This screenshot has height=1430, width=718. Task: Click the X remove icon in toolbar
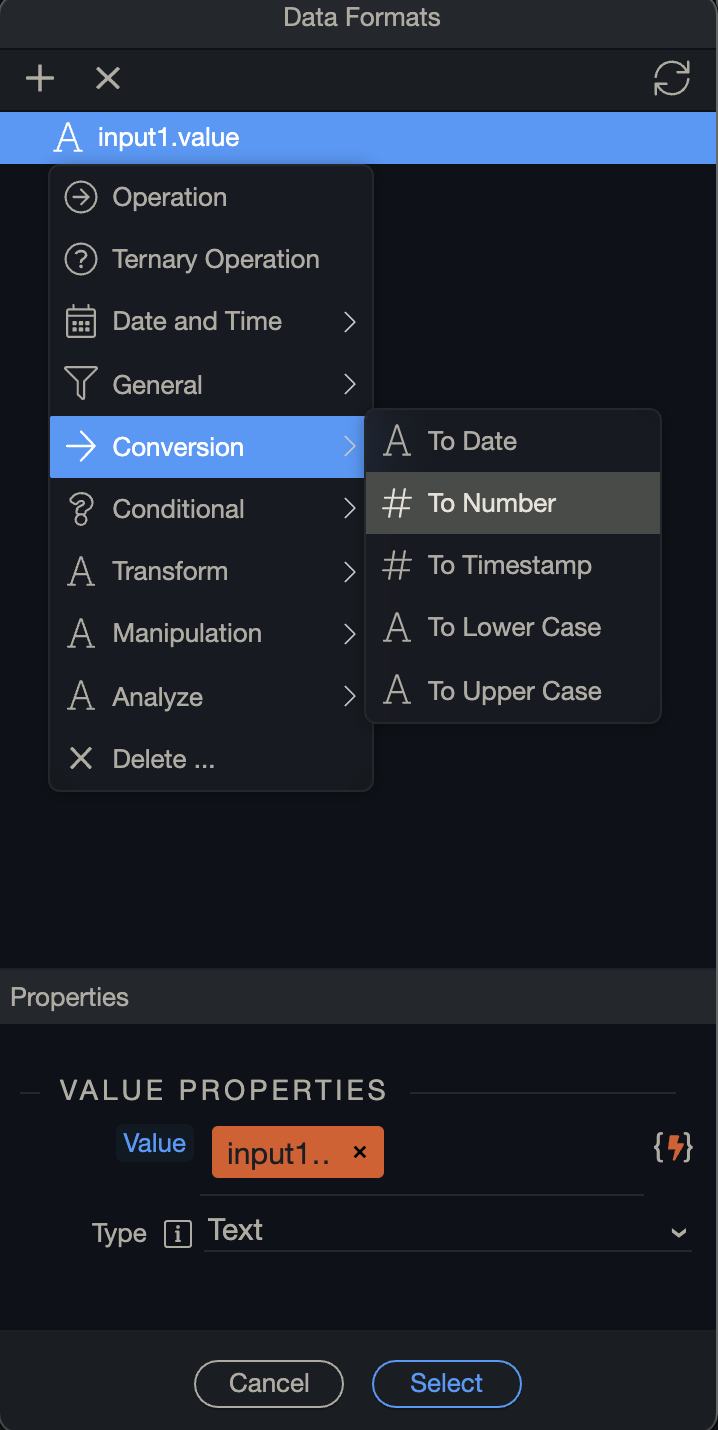(108, 78)
